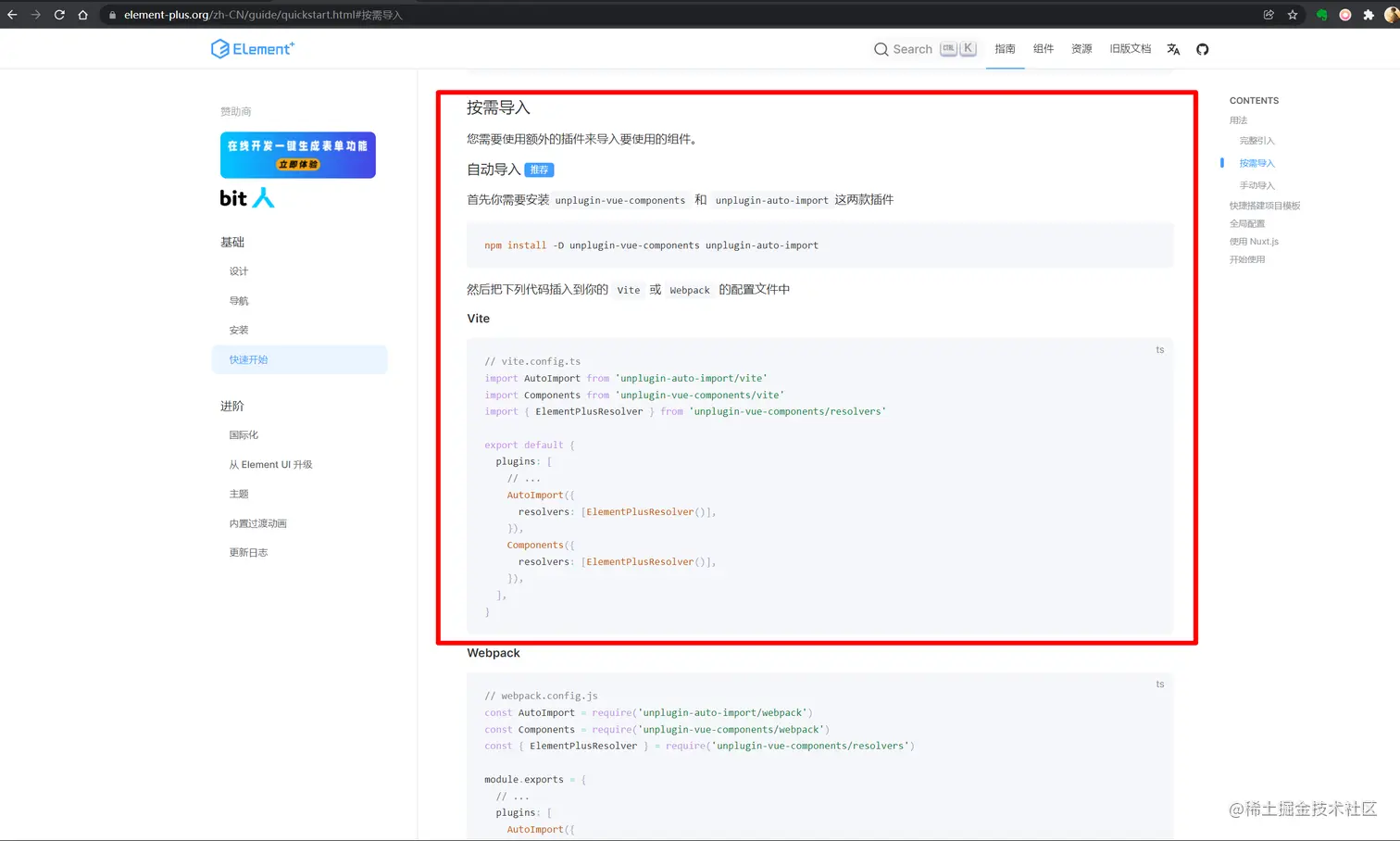Open the 旧版文档 nav link

pos(1131,49)
